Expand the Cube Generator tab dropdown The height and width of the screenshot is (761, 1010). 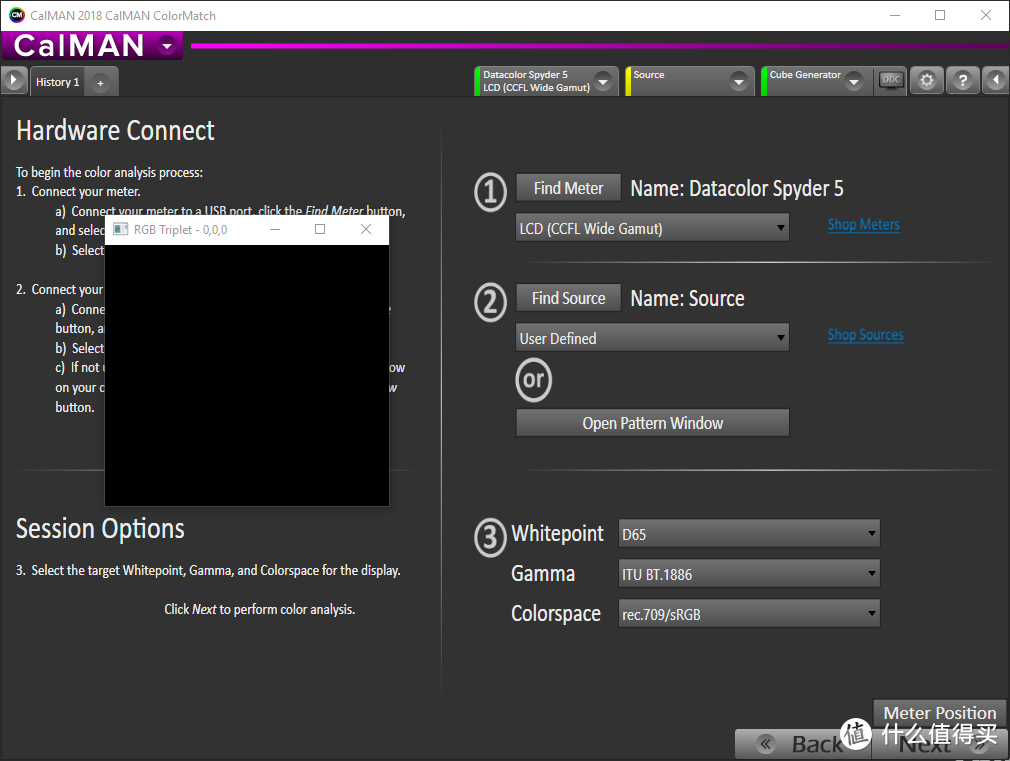tap(854, 82)
